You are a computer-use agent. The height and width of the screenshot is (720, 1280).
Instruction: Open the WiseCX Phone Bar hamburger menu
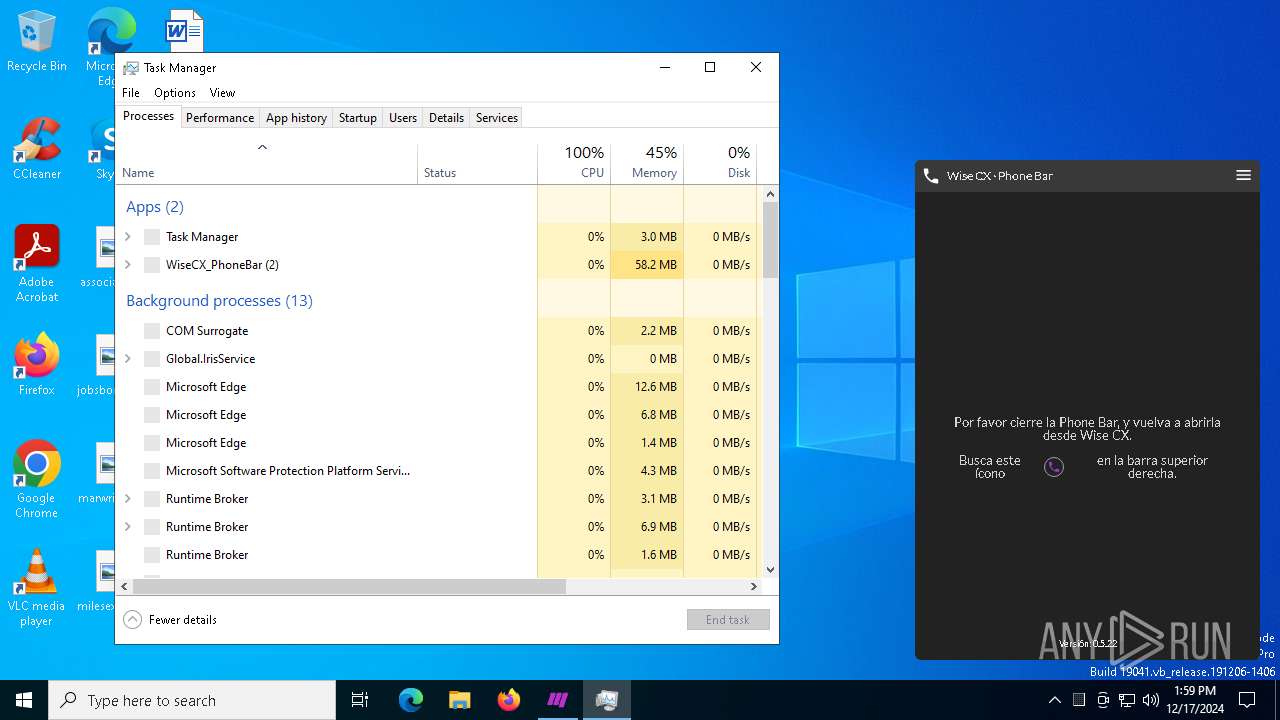[x=1243, y=175]
